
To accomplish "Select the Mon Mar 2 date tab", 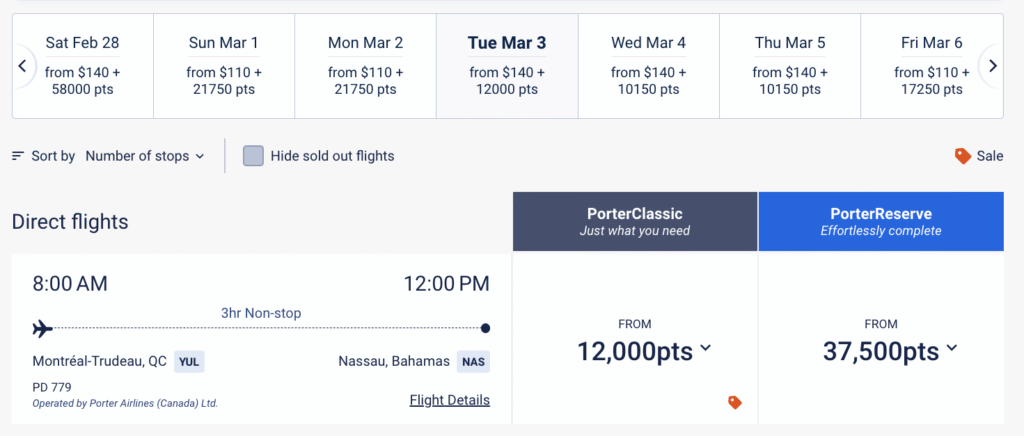I will [x=365, y=66].
